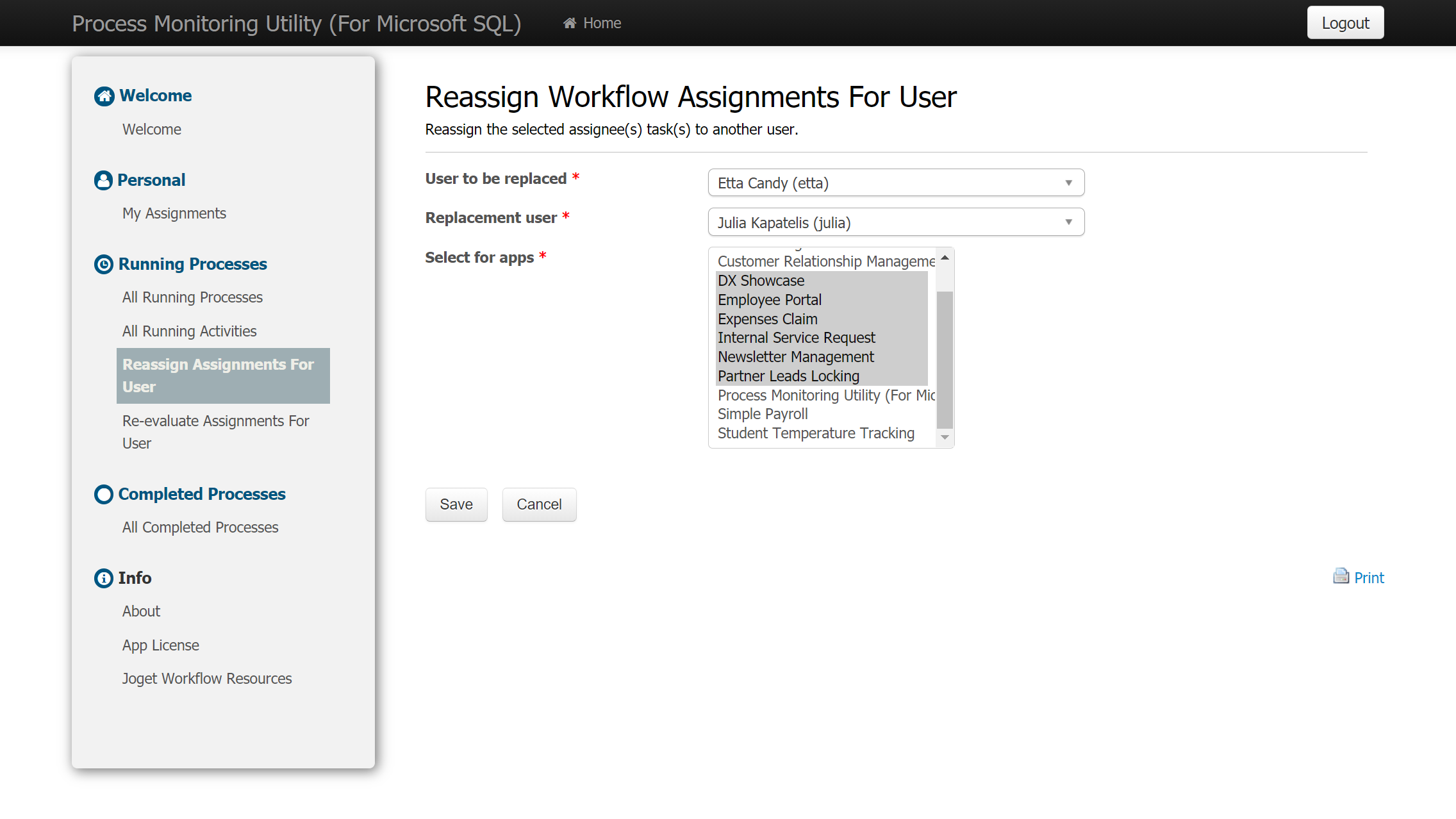Select Expenses Claim in apps list
1456x819 pixels.
tap(822, 319)
